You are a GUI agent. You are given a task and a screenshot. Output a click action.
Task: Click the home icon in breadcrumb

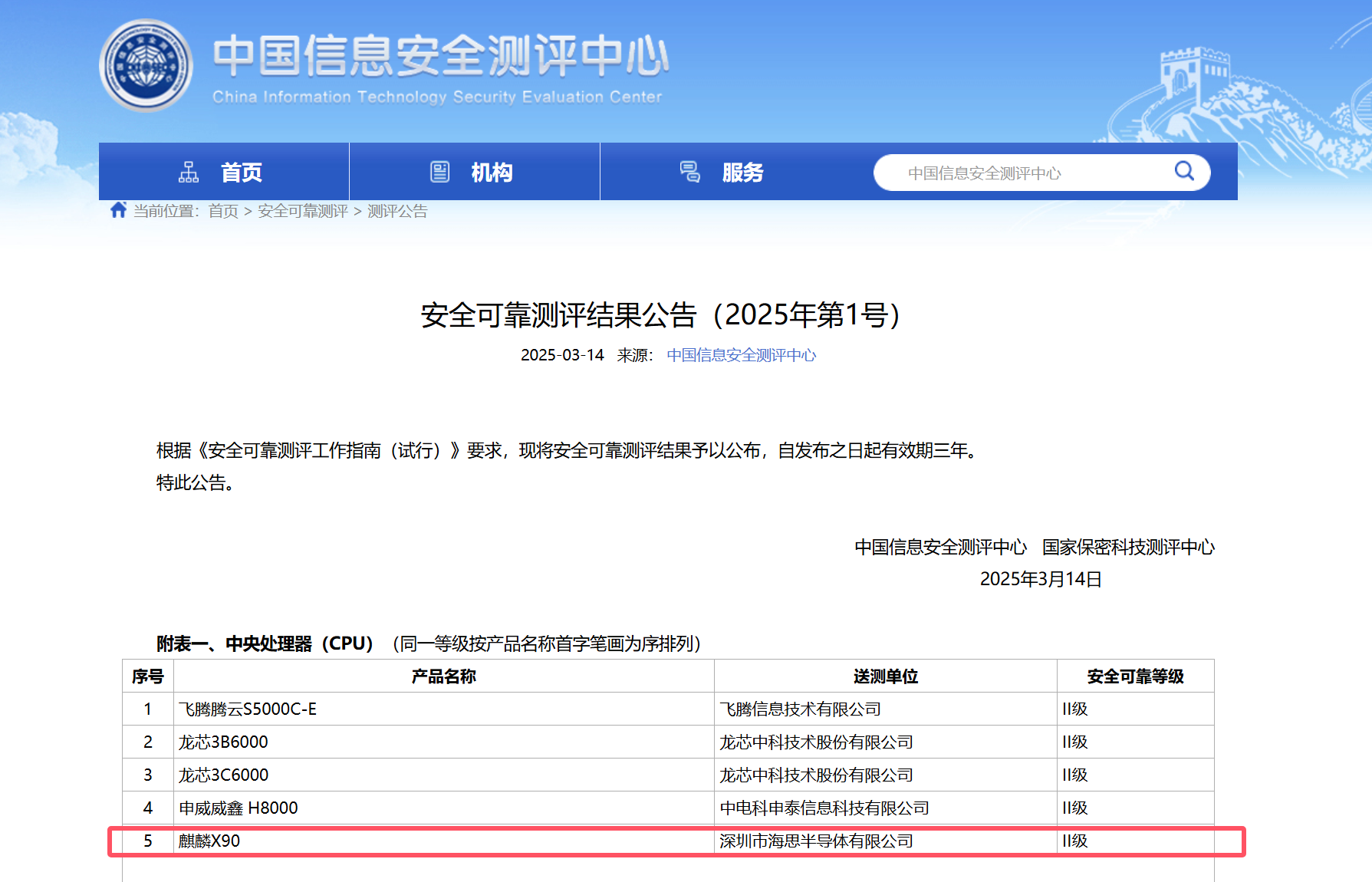(x=118, y=210)
